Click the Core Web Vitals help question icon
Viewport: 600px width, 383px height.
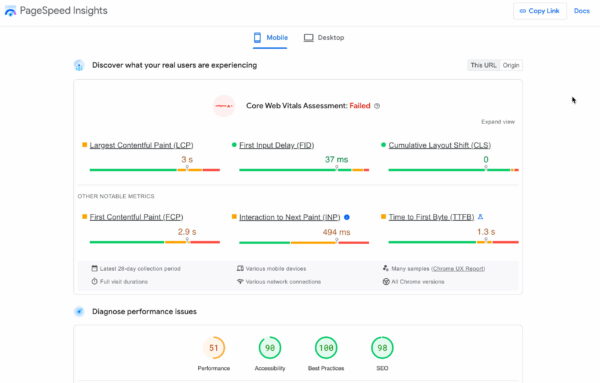pos(377,106)
